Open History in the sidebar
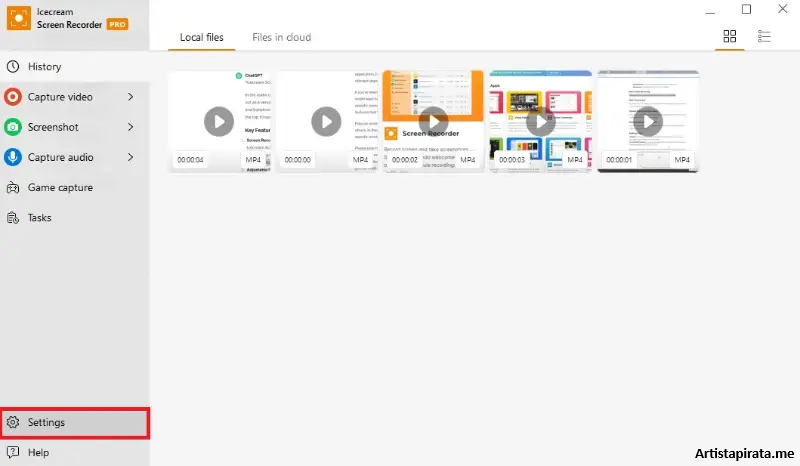800x466 pixels. (74, 66)
